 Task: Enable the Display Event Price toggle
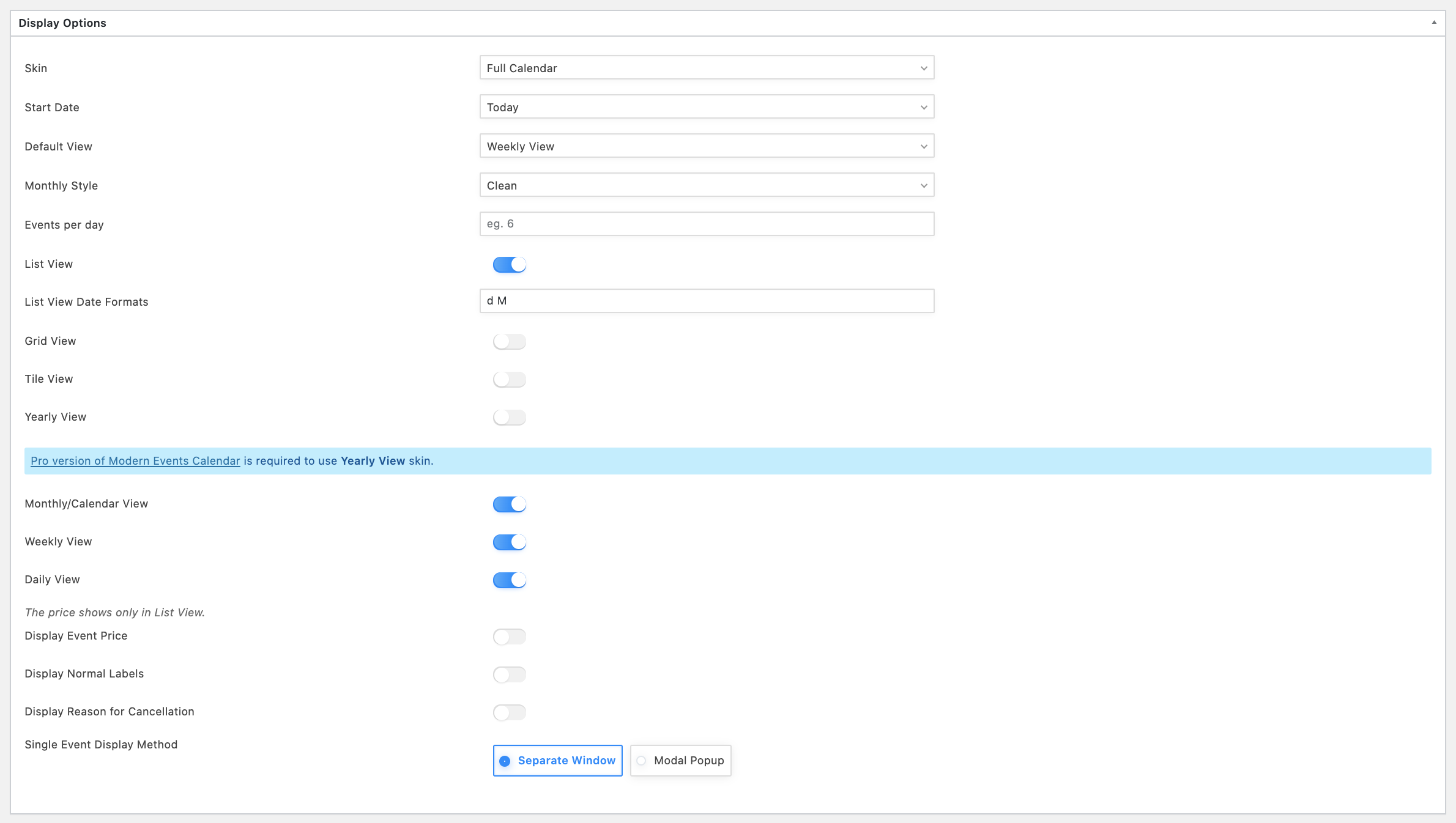coord(509,637)
